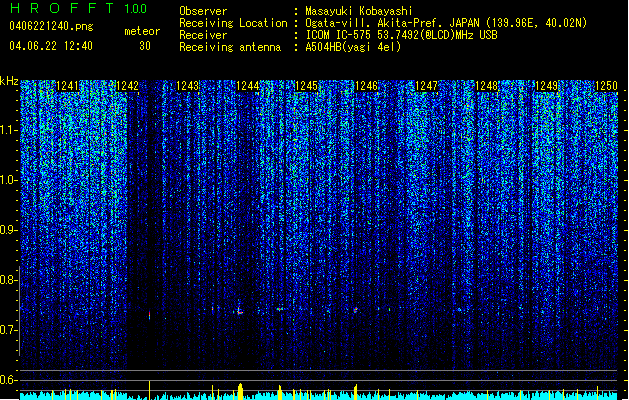Click the yellow intensity spike below 1246
Image resolution: width=629 pixels, height=400 pixels.
pyautogui.click(x=355, y=392)
